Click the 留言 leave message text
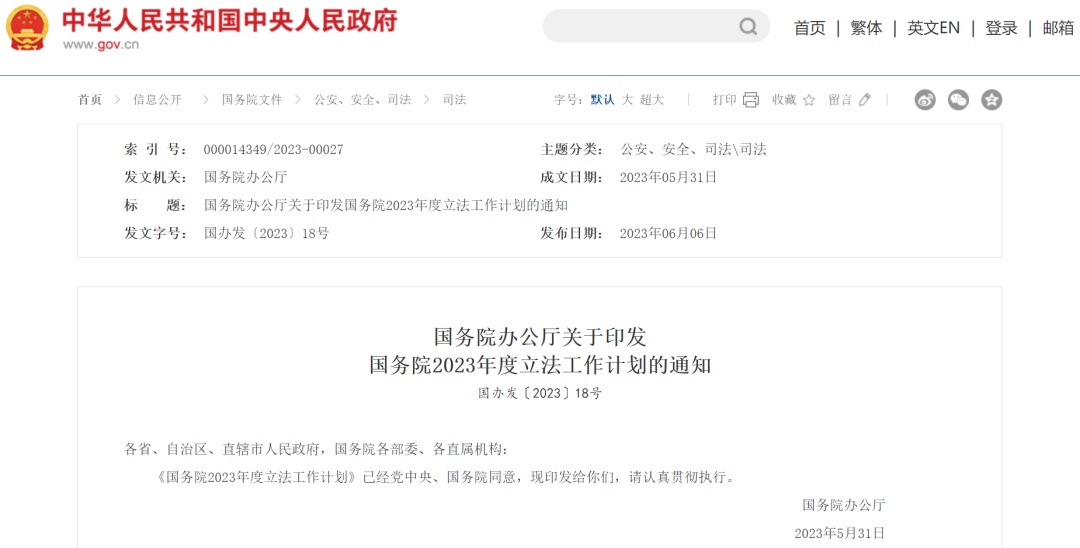This screenshot has width=1080, height=548. pos(840,100)
